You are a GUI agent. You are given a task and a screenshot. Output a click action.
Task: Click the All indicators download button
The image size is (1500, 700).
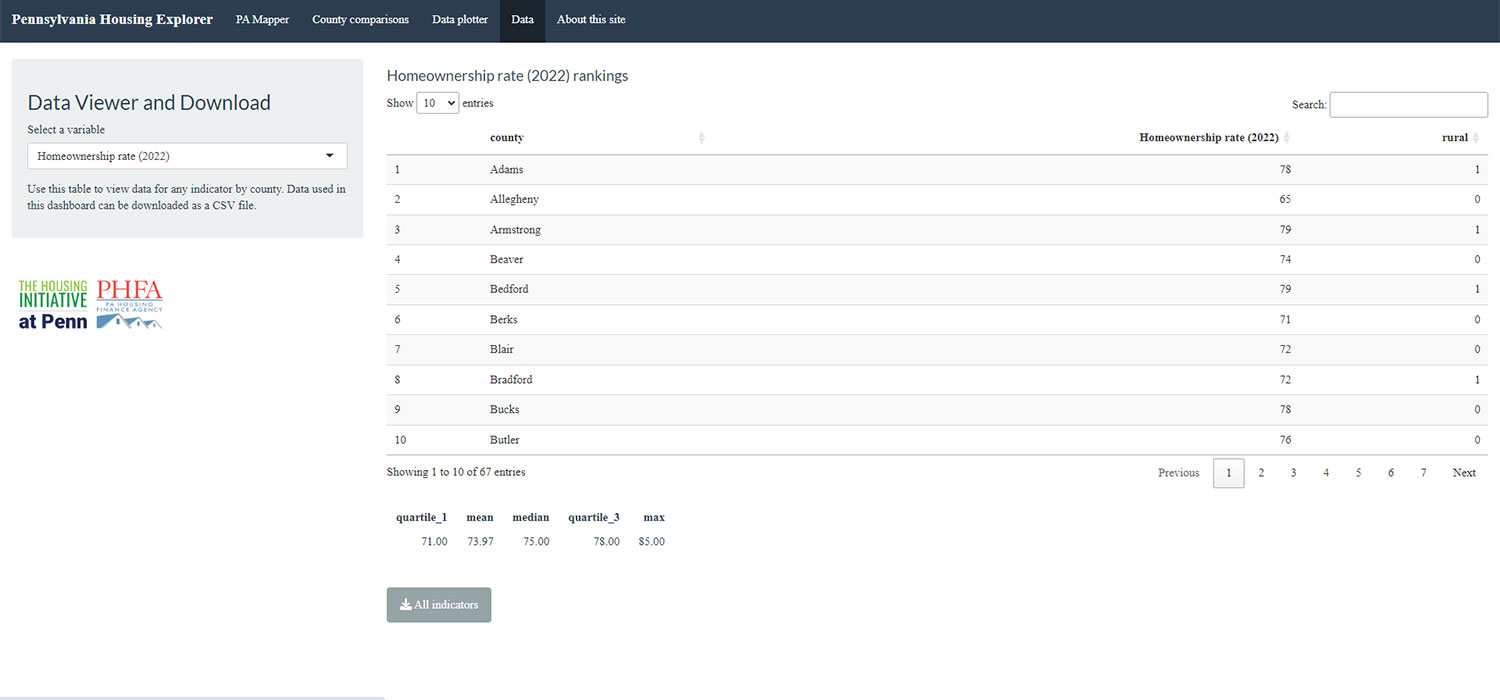coord(438,604)
